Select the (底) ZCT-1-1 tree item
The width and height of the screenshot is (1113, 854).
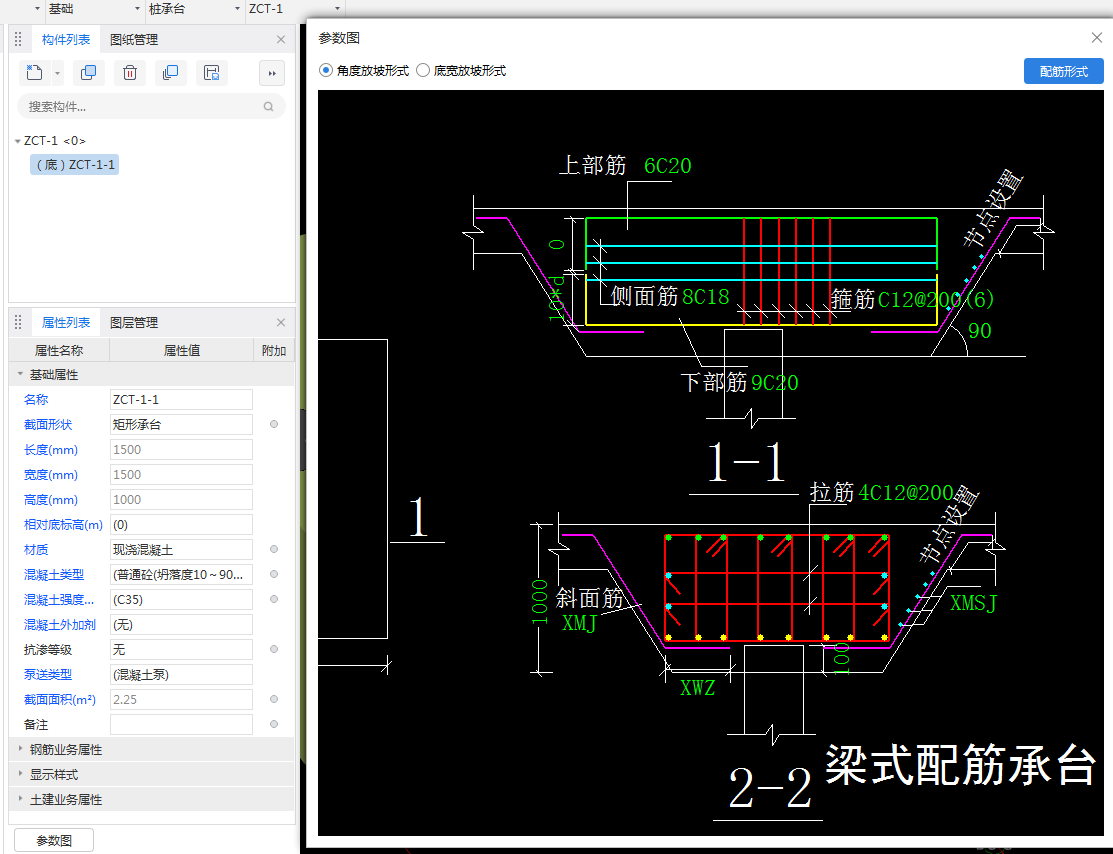pyautogui.click(x=75, y=165)
